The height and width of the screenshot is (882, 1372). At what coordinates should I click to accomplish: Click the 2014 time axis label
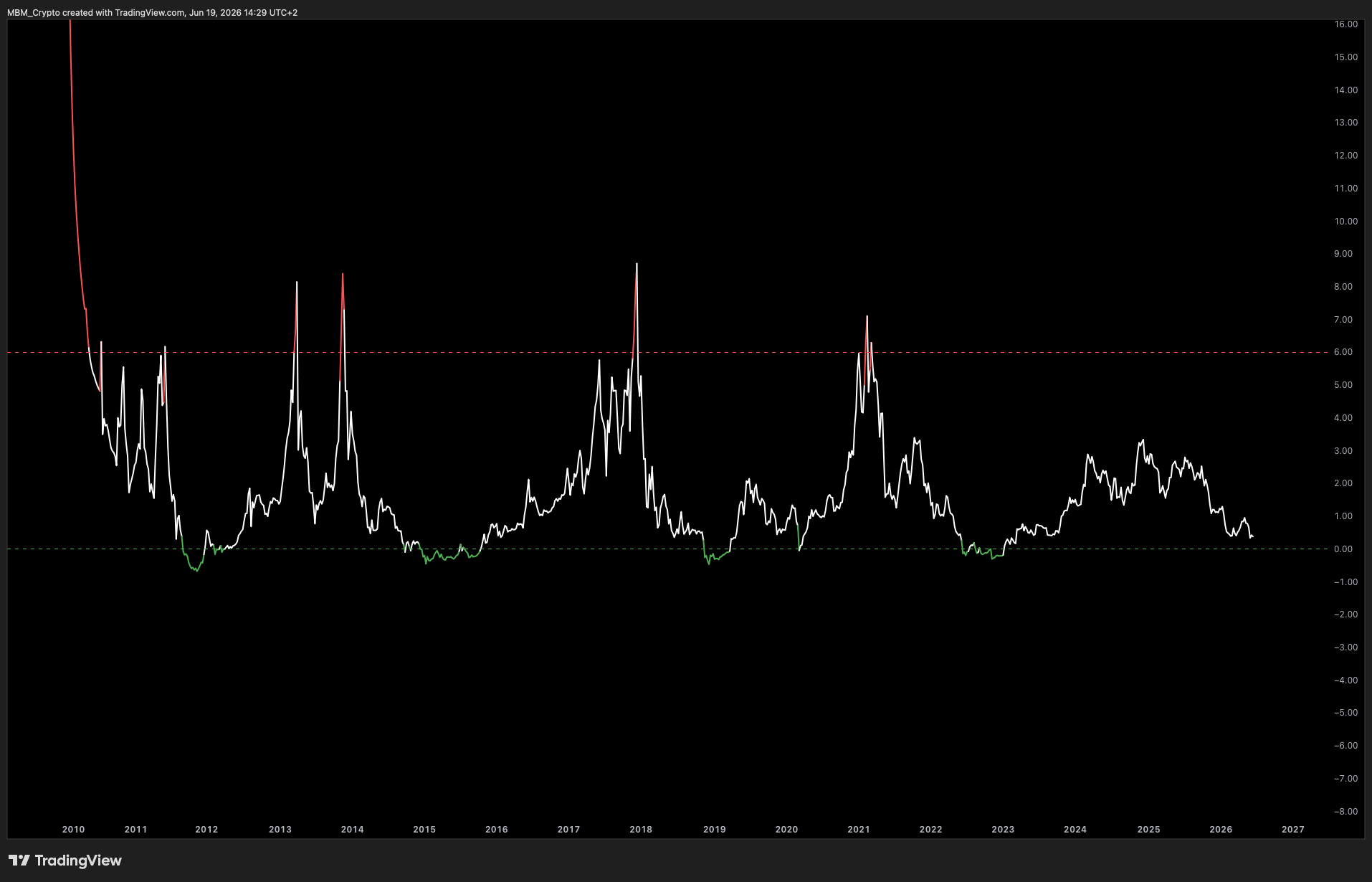tap(352, 830)
